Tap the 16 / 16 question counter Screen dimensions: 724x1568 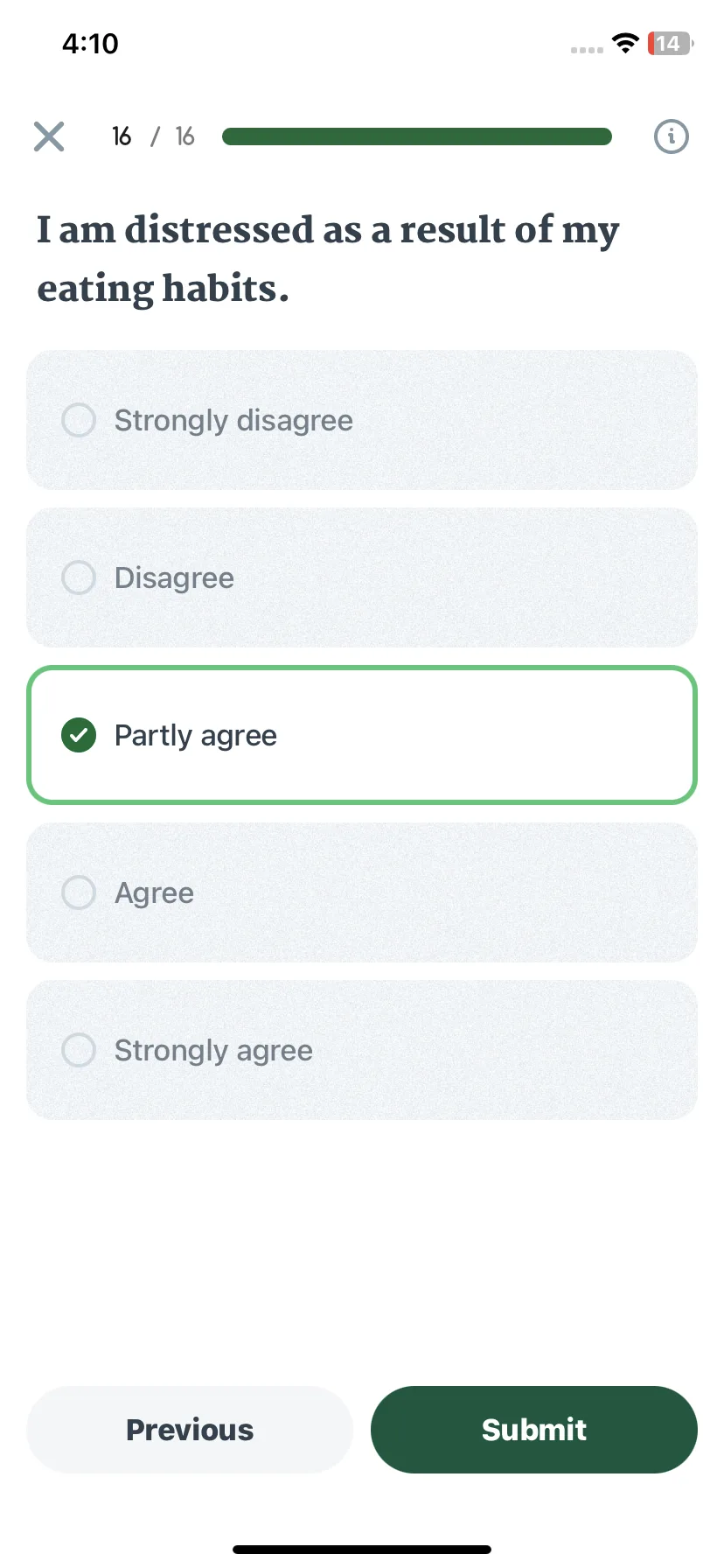click(x=153, y=136)
